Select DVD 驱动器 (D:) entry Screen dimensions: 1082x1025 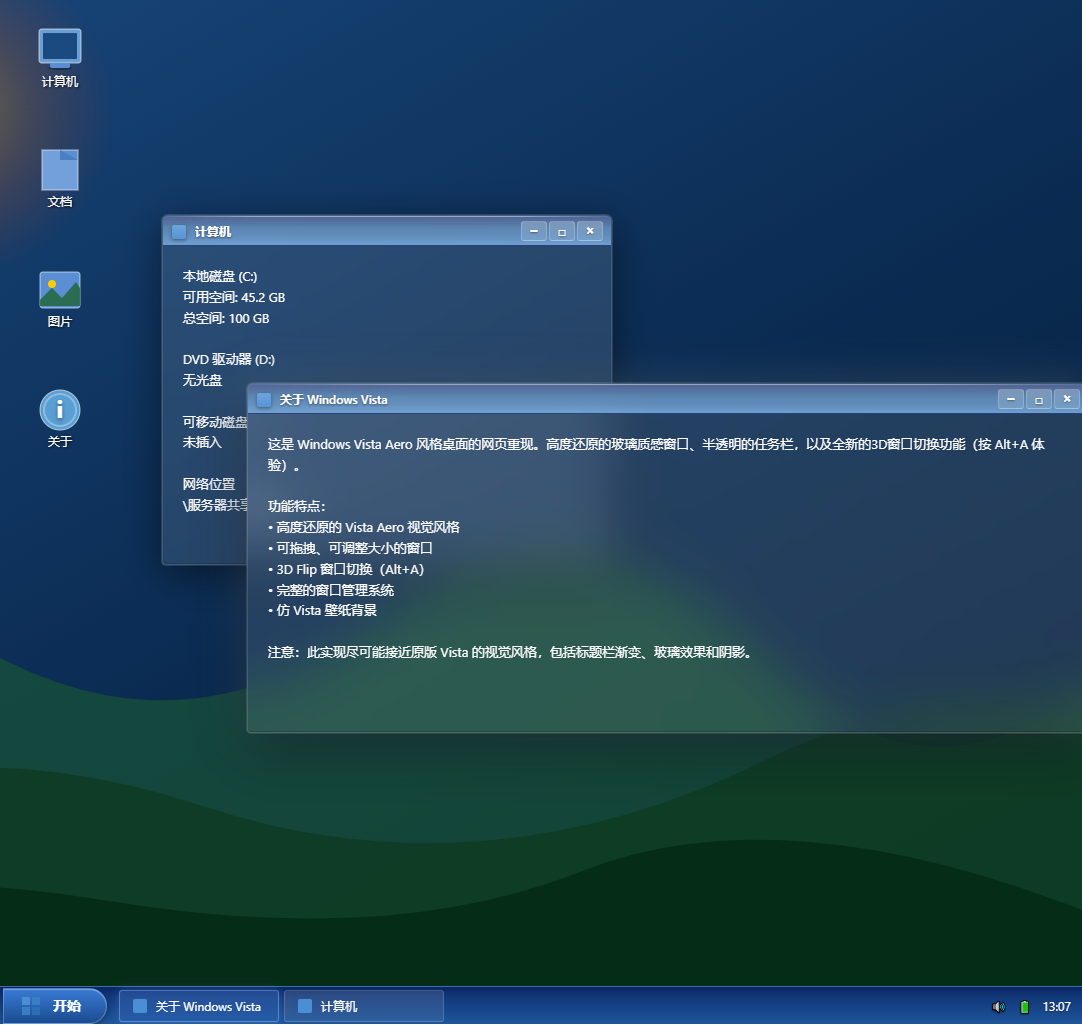(x=228, y=360)
